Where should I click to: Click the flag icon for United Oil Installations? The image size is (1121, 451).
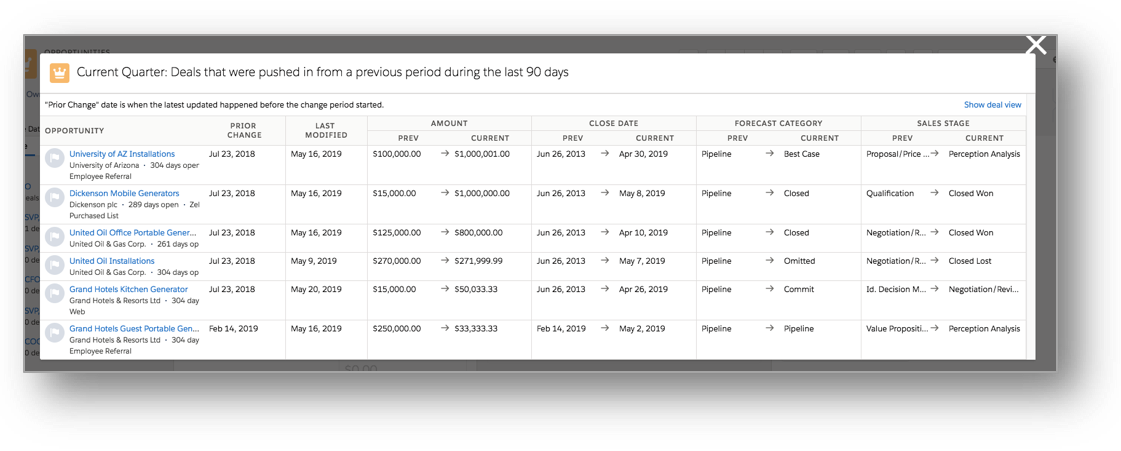pyautogui.click(x=54, y=266)
